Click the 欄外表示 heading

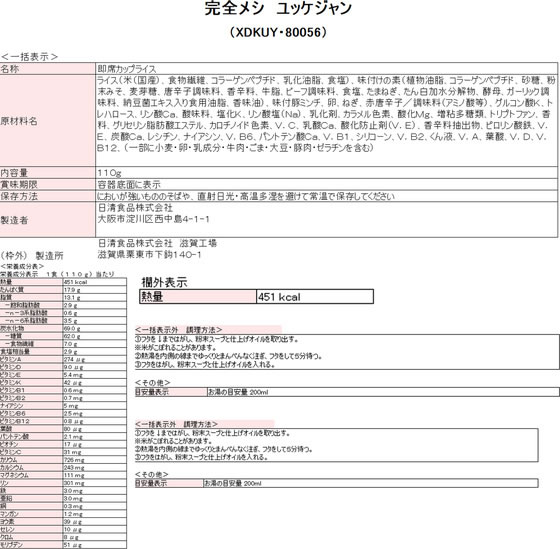(164, 282)
